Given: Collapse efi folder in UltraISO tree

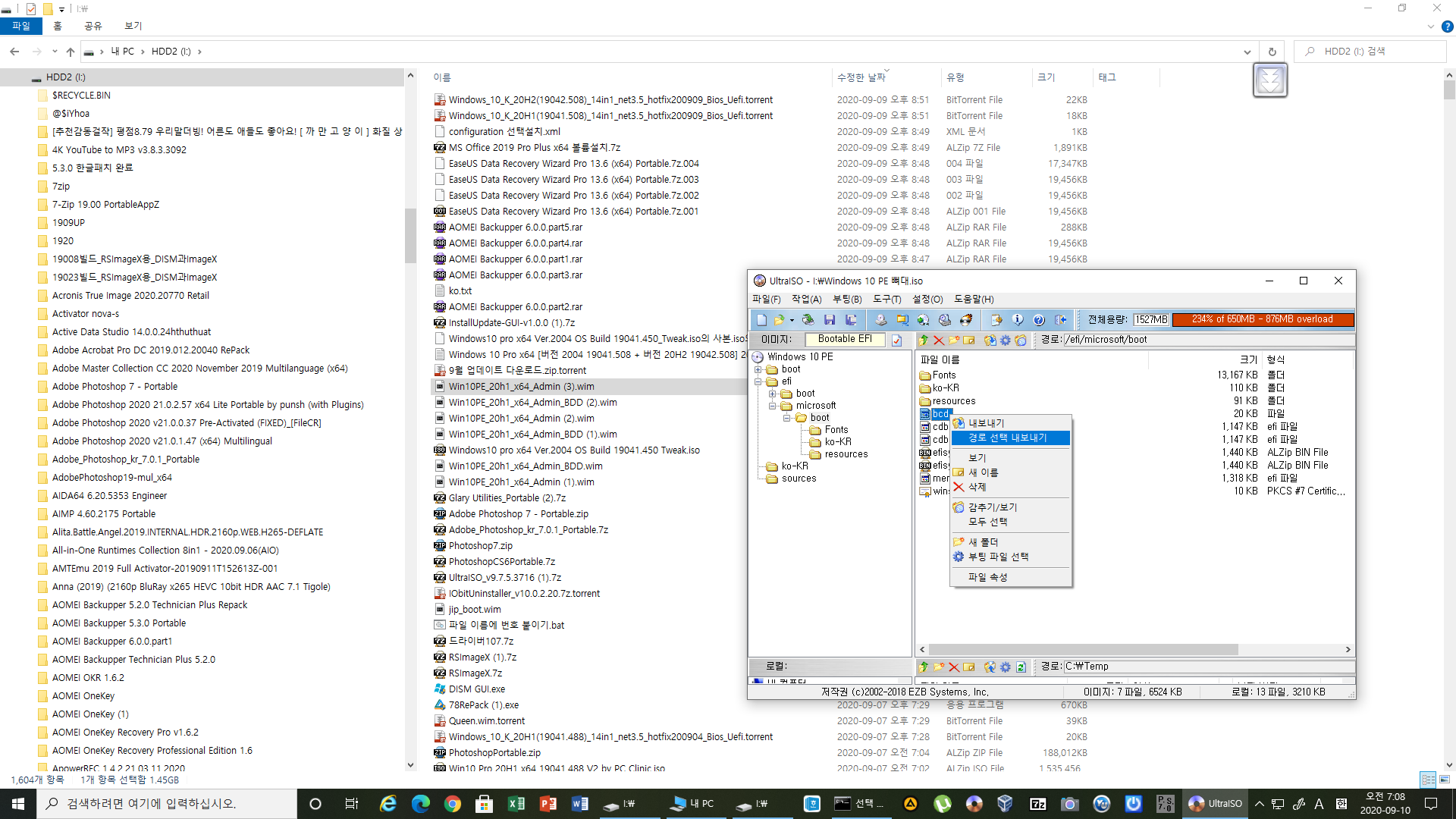Looking at the screenshot, I should click(758, 381).
